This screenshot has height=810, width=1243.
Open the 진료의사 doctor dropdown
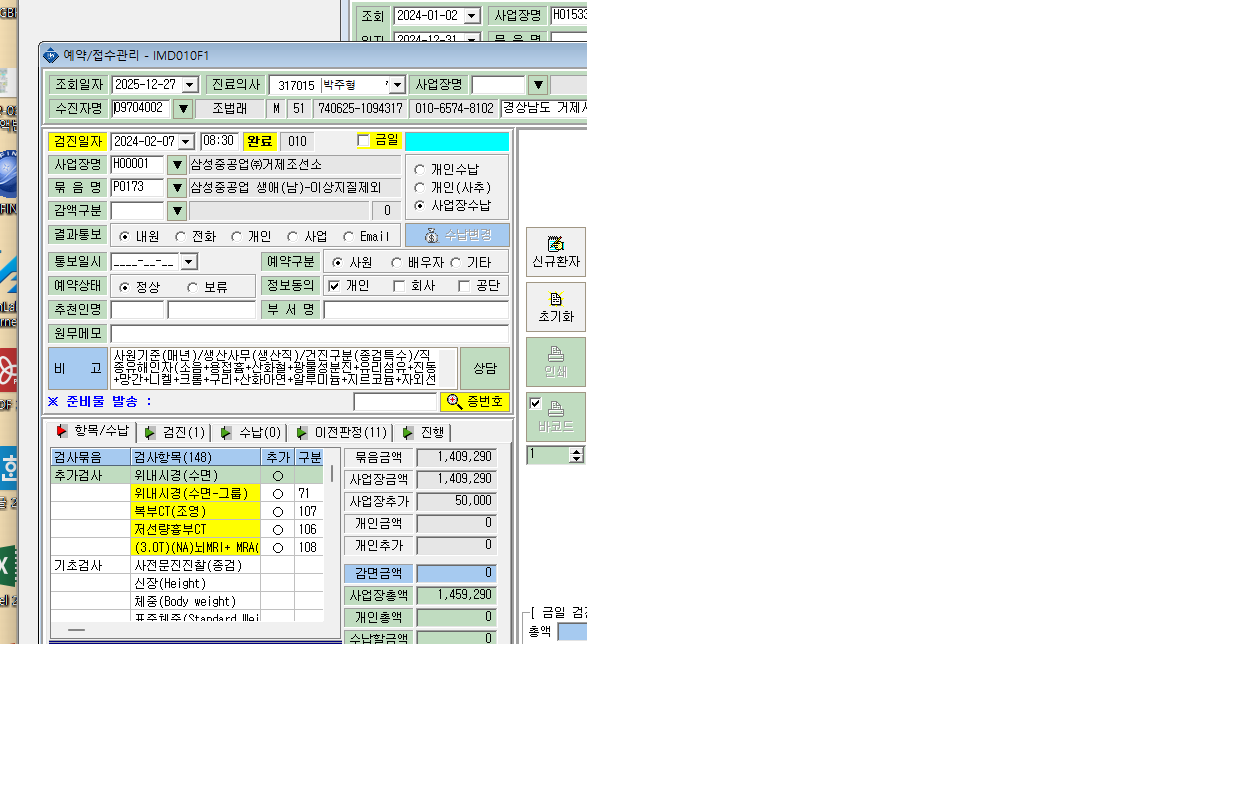coord(396,85)
